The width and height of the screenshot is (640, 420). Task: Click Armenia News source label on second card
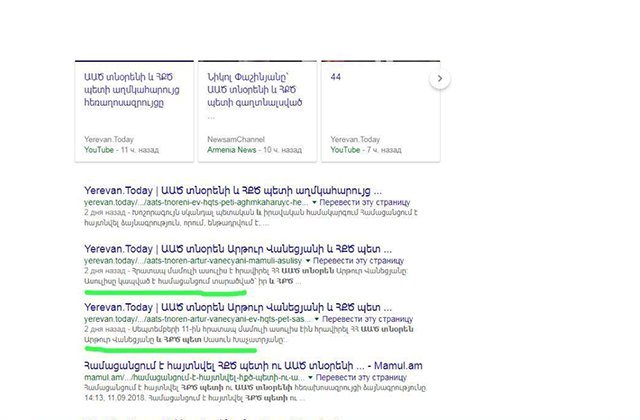(x=227, y=149)
